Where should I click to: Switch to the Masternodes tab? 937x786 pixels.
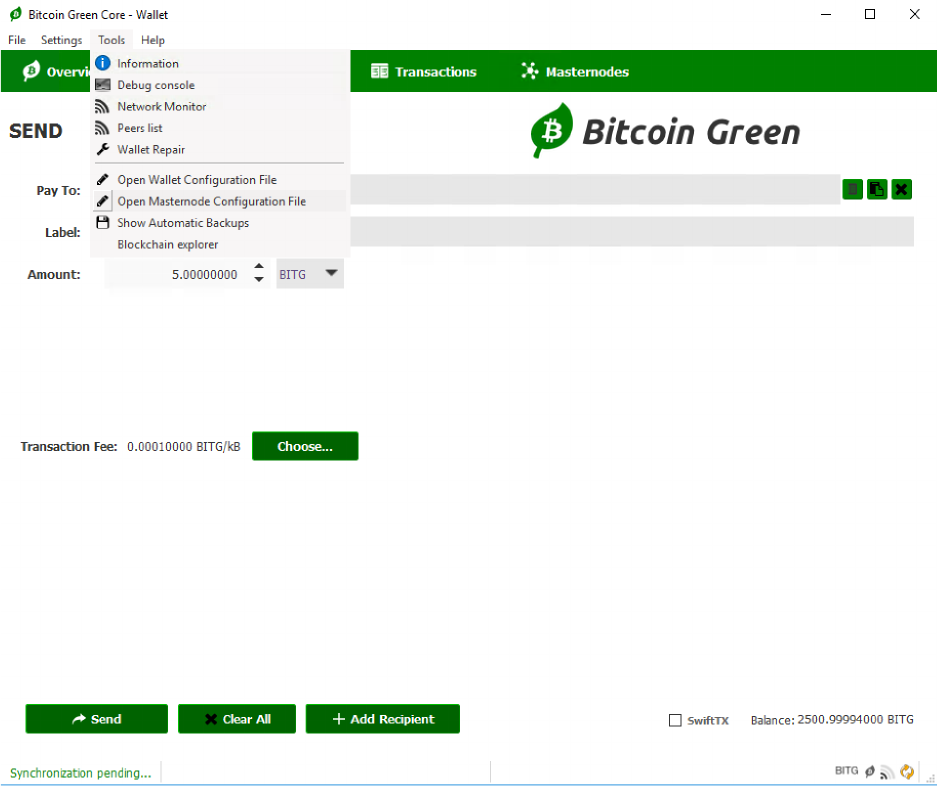point(575,72)
